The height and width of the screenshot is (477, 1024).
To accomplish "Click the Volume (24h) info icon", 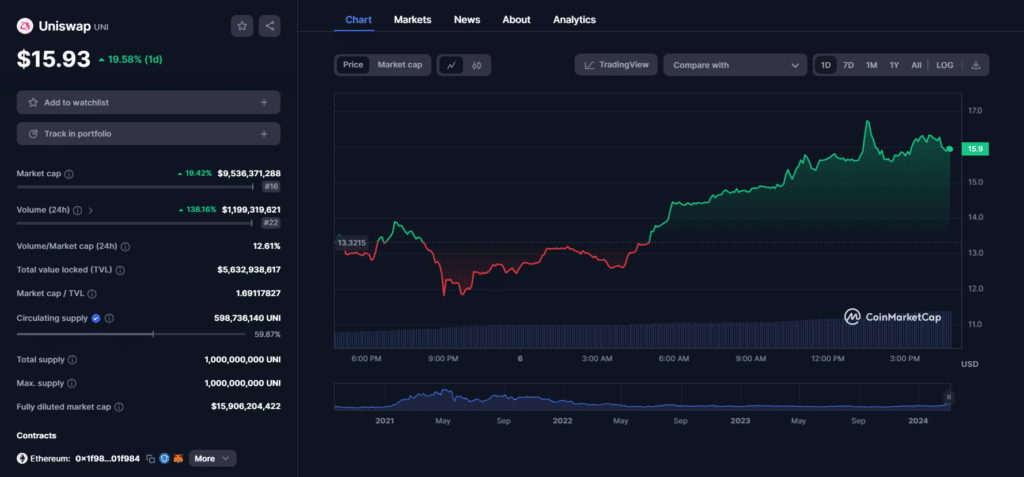I will (x=78, y=210).
